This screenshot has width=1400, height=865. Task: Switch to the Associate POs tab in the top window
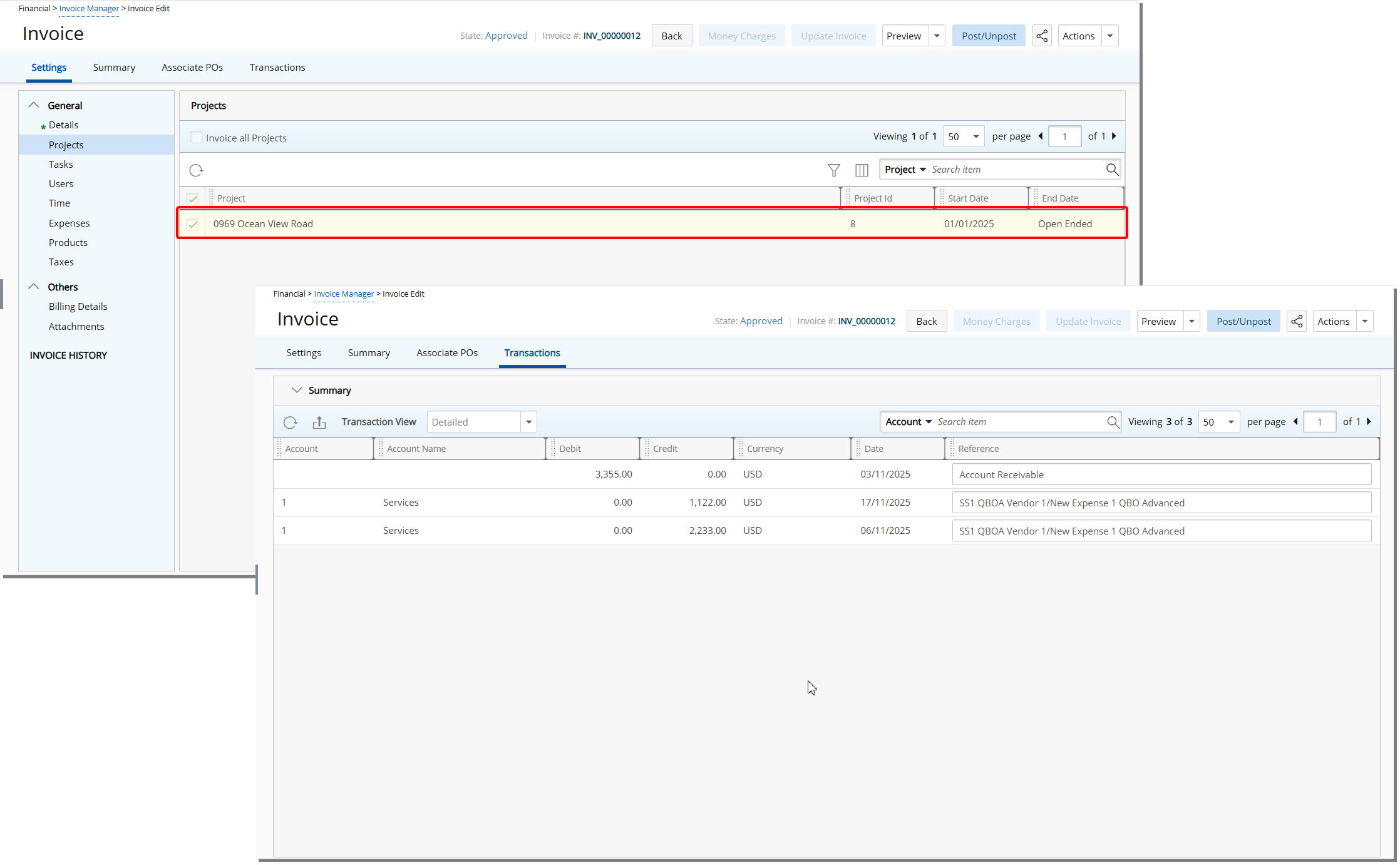point(192,67)
